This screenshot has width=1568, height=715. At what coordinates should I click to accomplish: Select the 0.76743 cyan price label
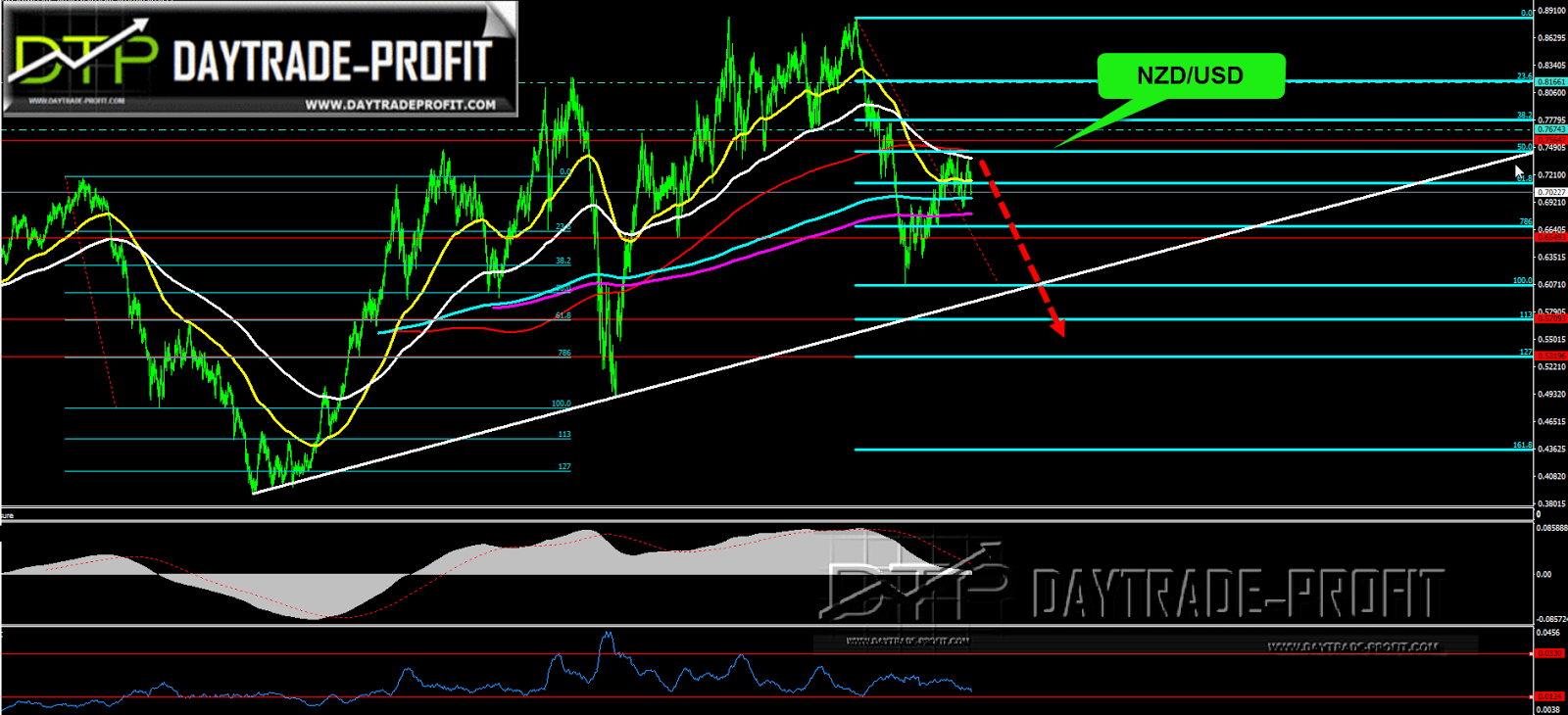pos(1551,129)
